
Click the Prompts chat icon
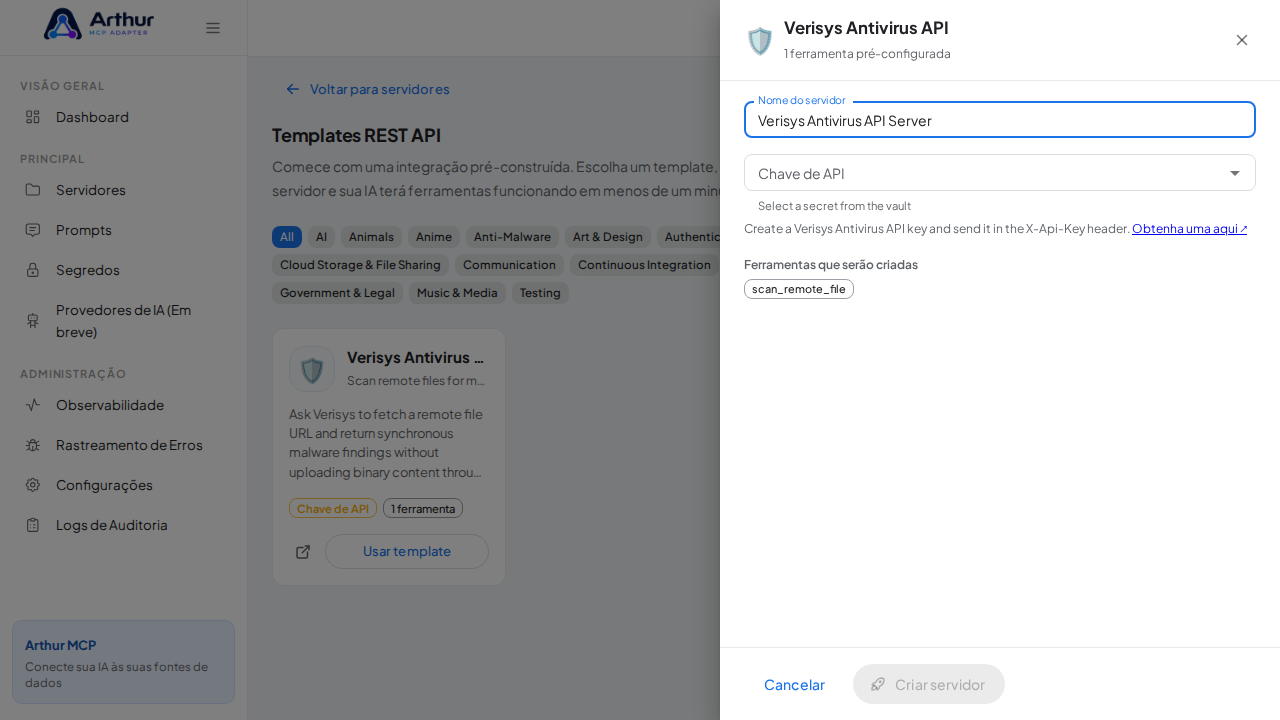point(33,230)
